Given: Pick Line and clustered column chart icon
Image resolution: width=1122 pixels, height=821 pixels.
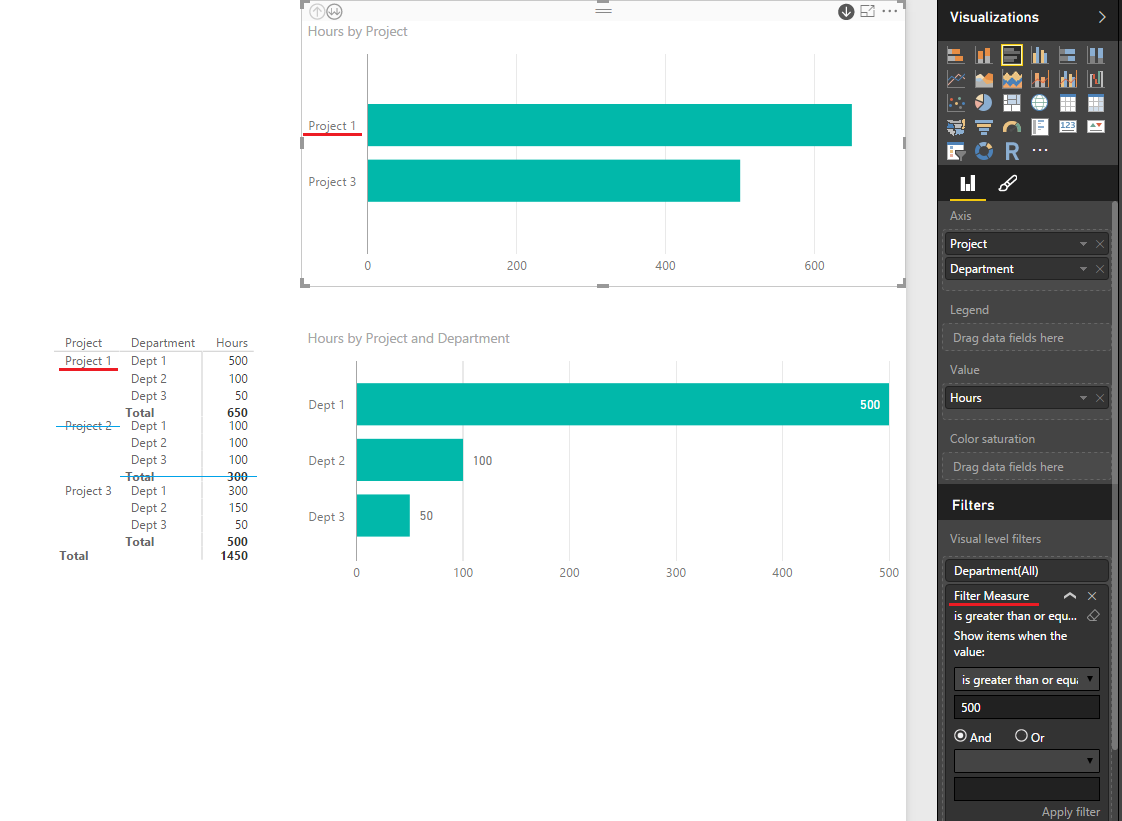Looking at the screenshot, I should pos(1068,79).
